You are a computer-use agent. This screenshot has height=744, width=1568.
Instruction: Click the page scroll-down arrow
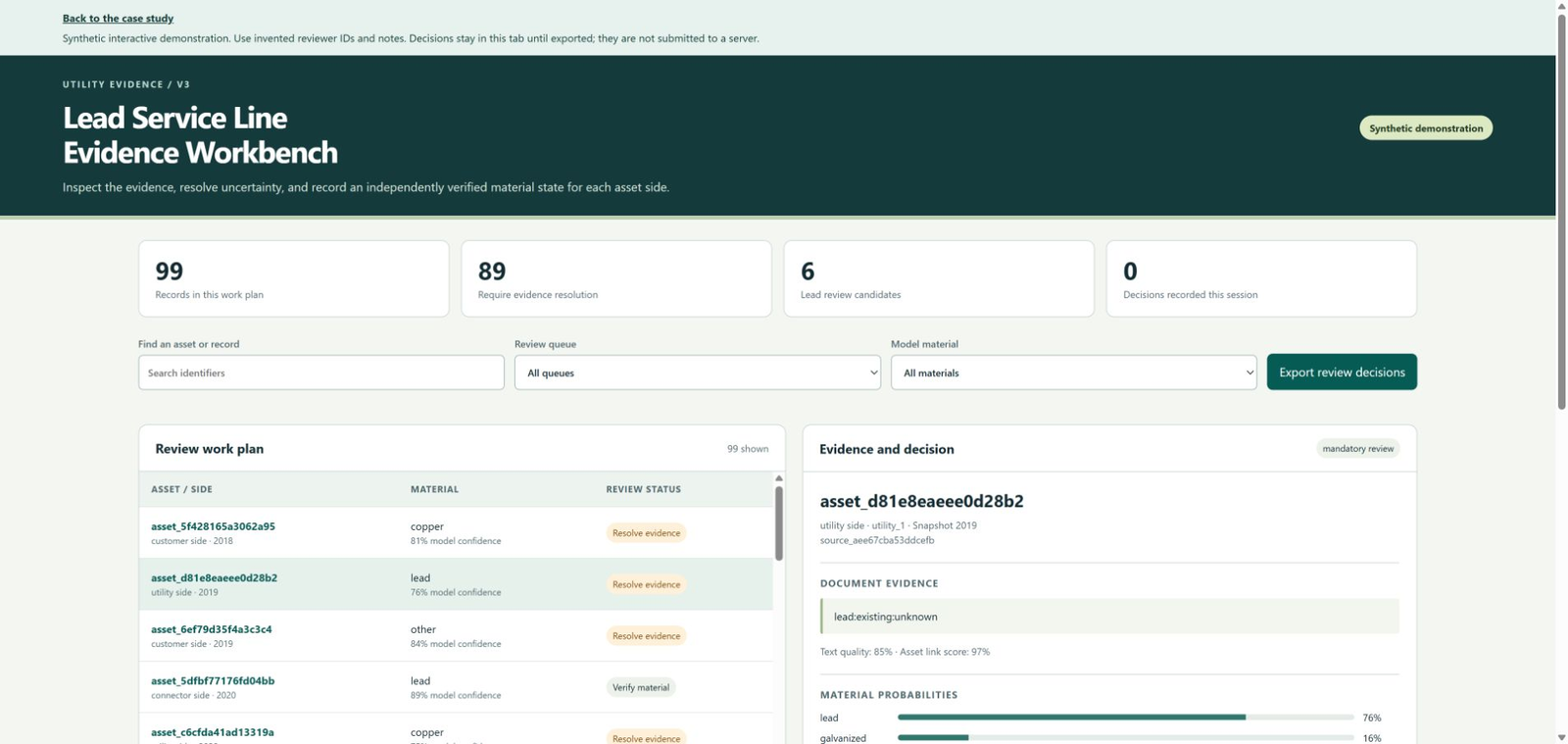click(1561, 737)
